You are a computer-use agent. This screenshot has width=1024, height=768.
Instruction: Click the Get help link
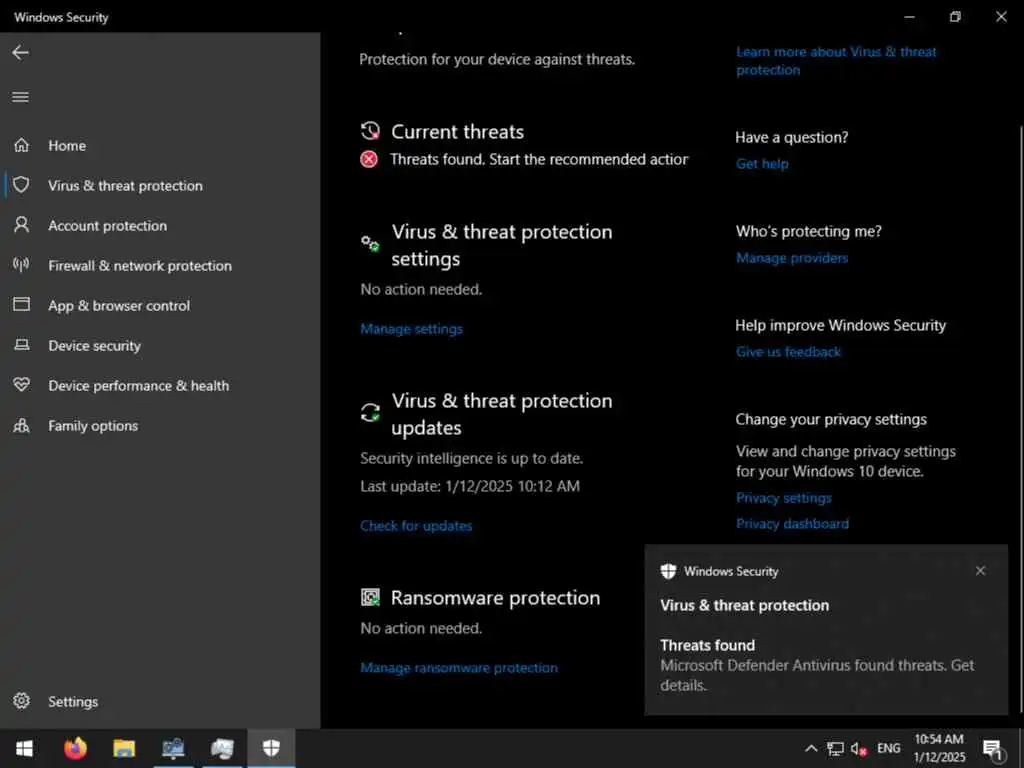pos(762,163)
